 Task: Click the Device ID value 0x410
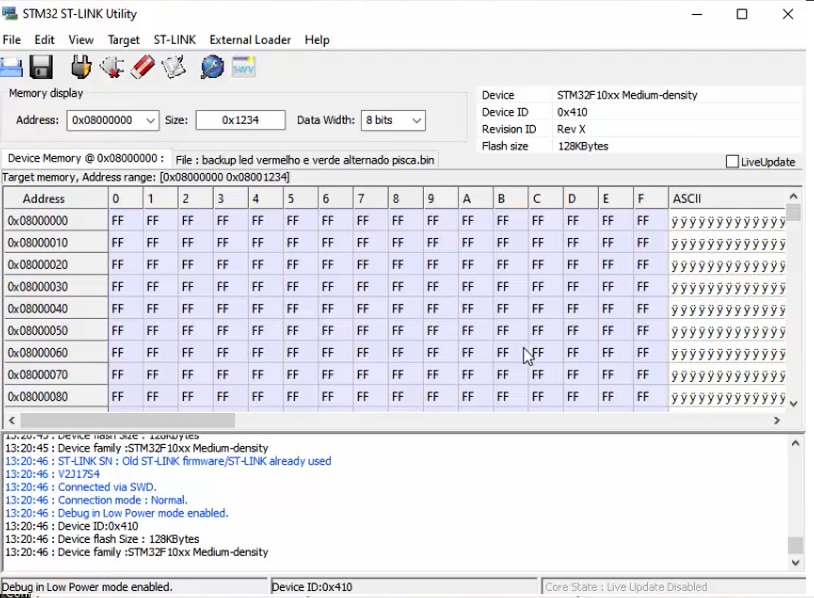(572, 112)
